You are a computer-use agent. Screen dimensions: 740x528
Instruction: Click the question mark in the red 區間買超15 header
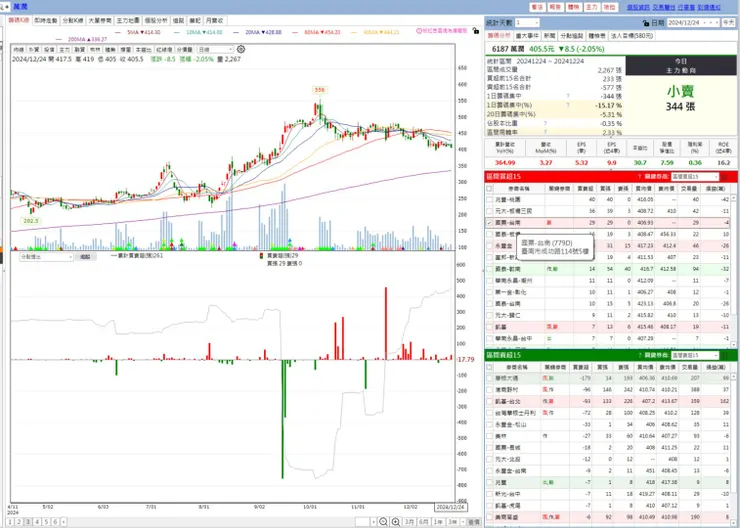tap(639, 176)
